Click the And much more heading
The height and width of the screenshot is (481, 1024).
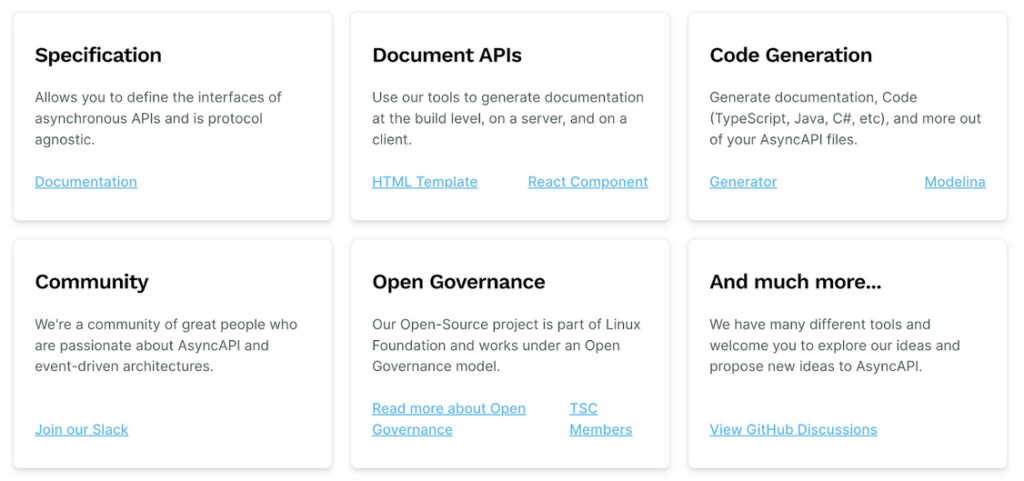click(x=795, y=282)
